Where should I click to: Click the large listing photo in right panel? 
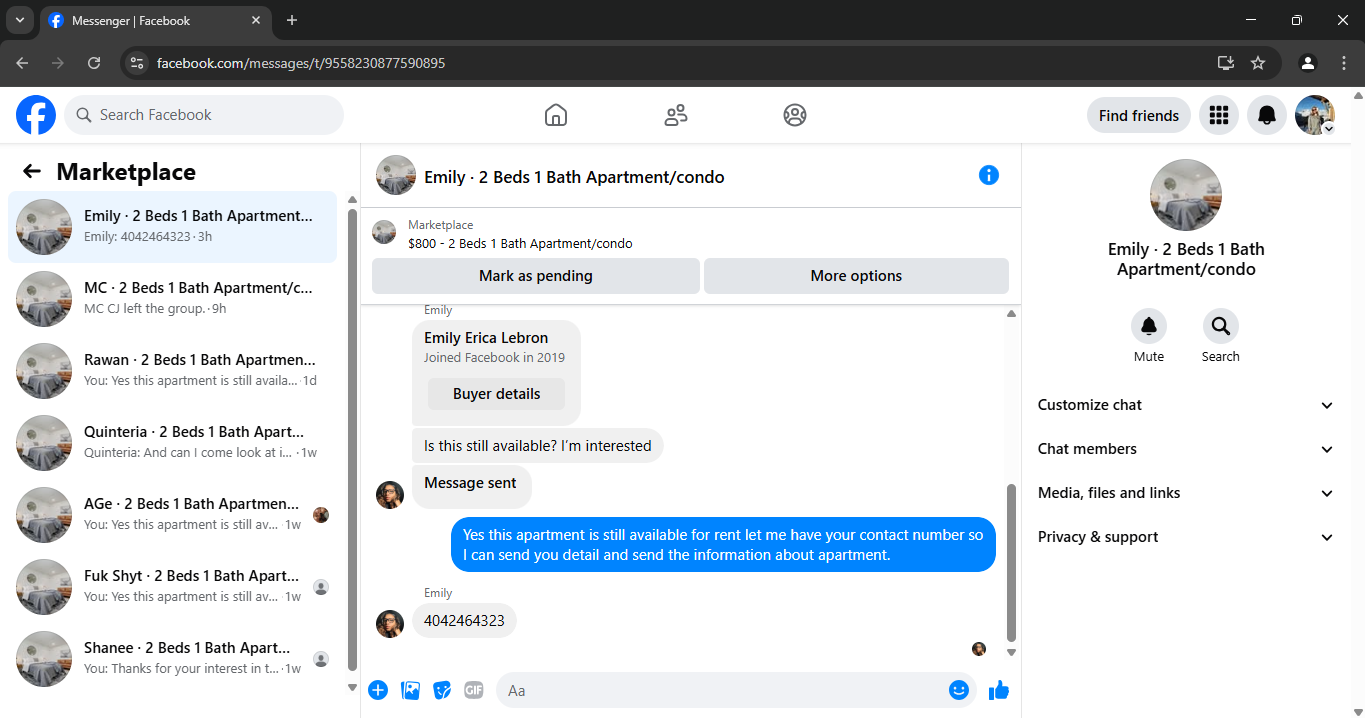point(1186,195)
